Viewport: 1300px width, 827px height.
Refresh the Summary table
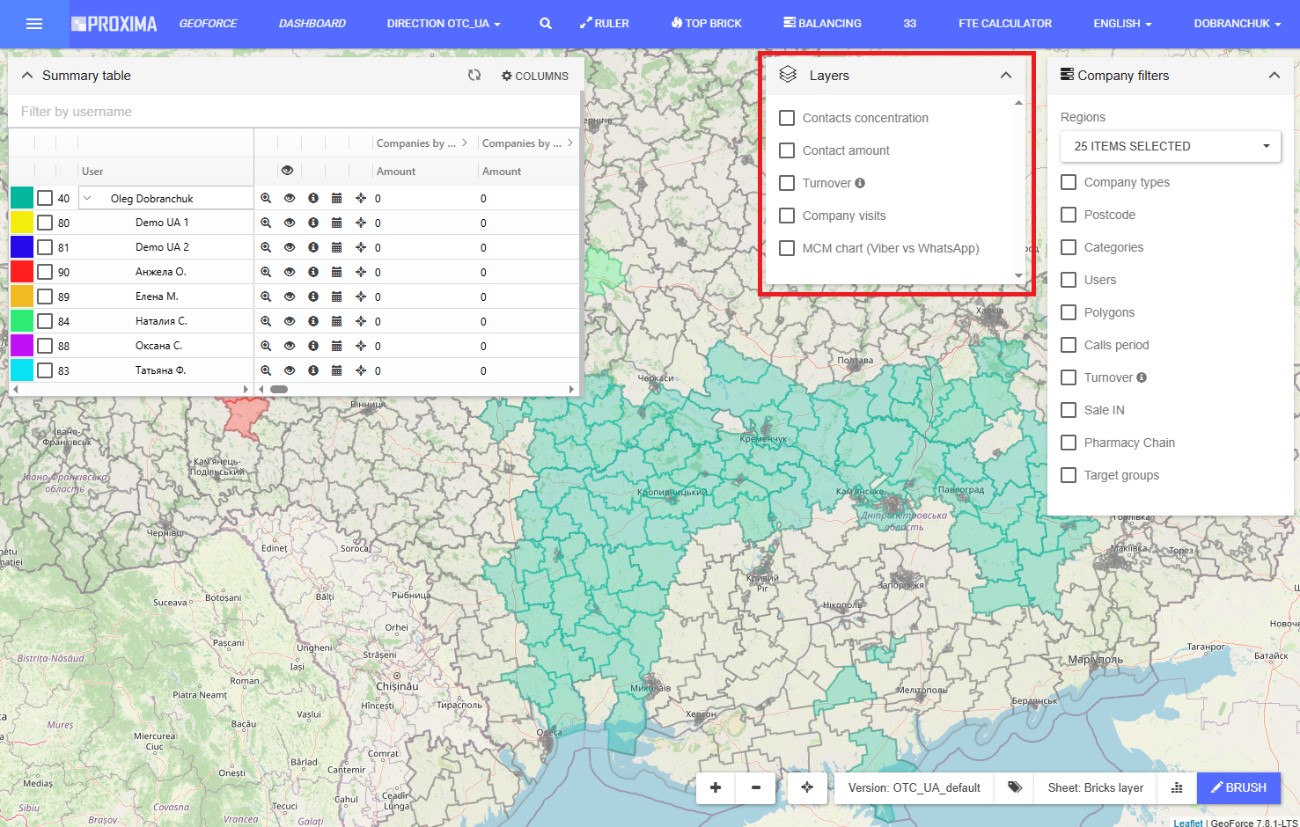[x=474, y=75]
